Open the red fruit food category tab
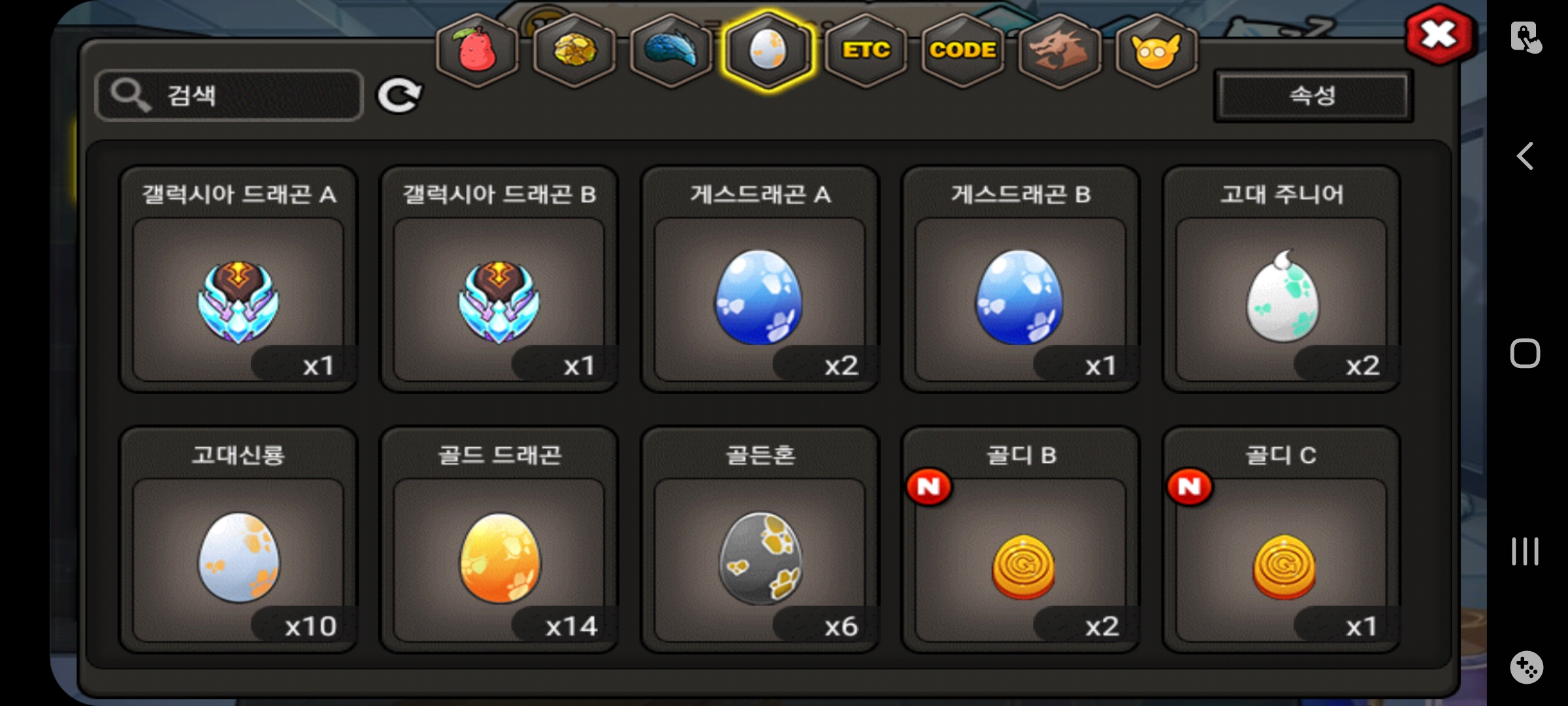 pyautogui.click(x=478, y=50)
